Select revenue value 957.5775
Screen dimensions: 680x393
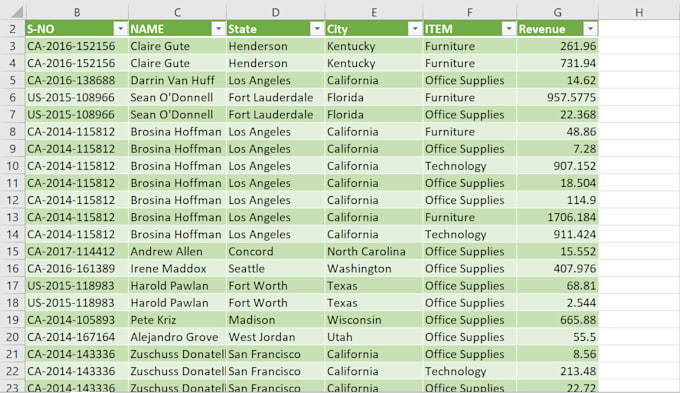click(x=558, y=98)
